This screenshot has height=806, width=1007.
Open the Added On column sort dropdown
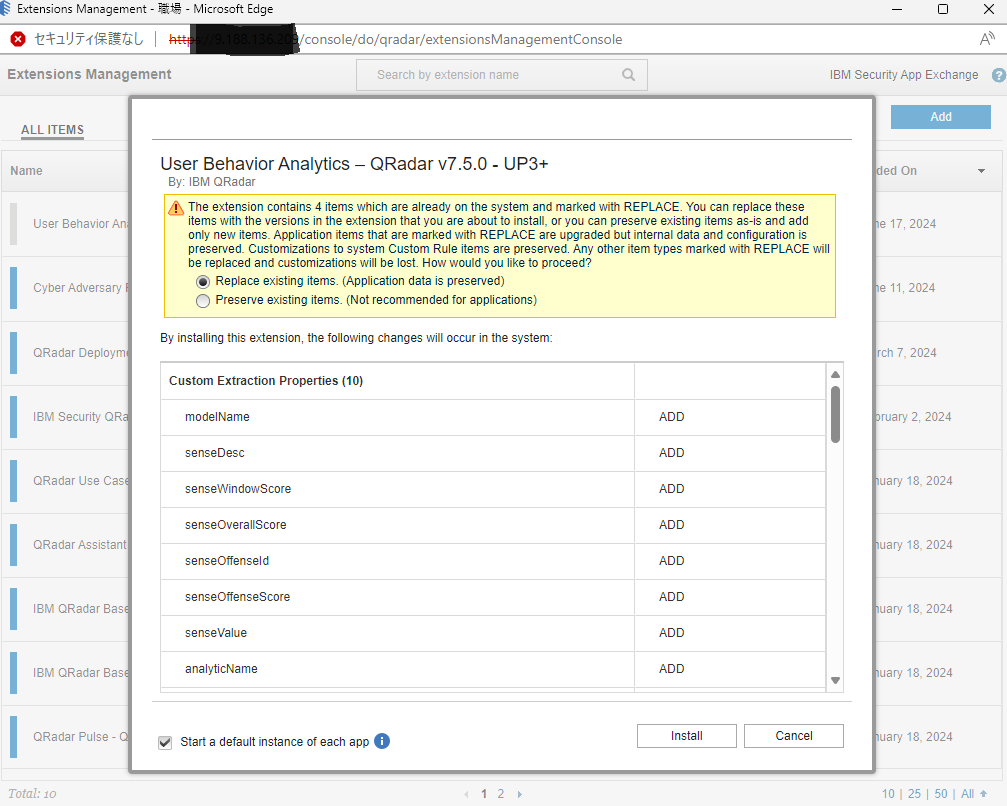[x=981, y=171]
